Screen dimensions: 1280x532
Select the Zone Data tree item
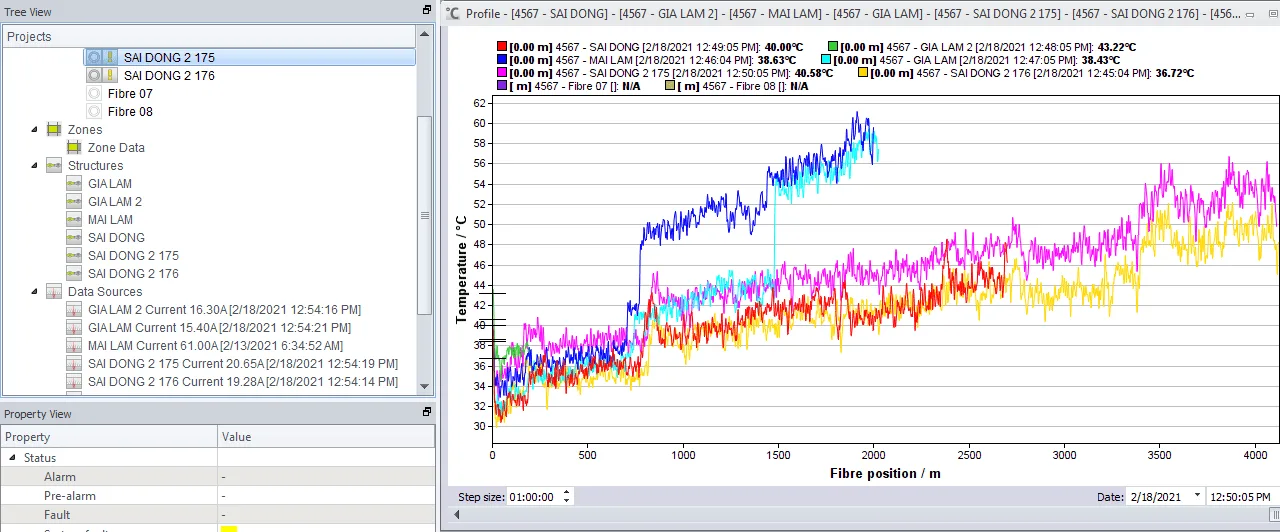pos(116,148)
